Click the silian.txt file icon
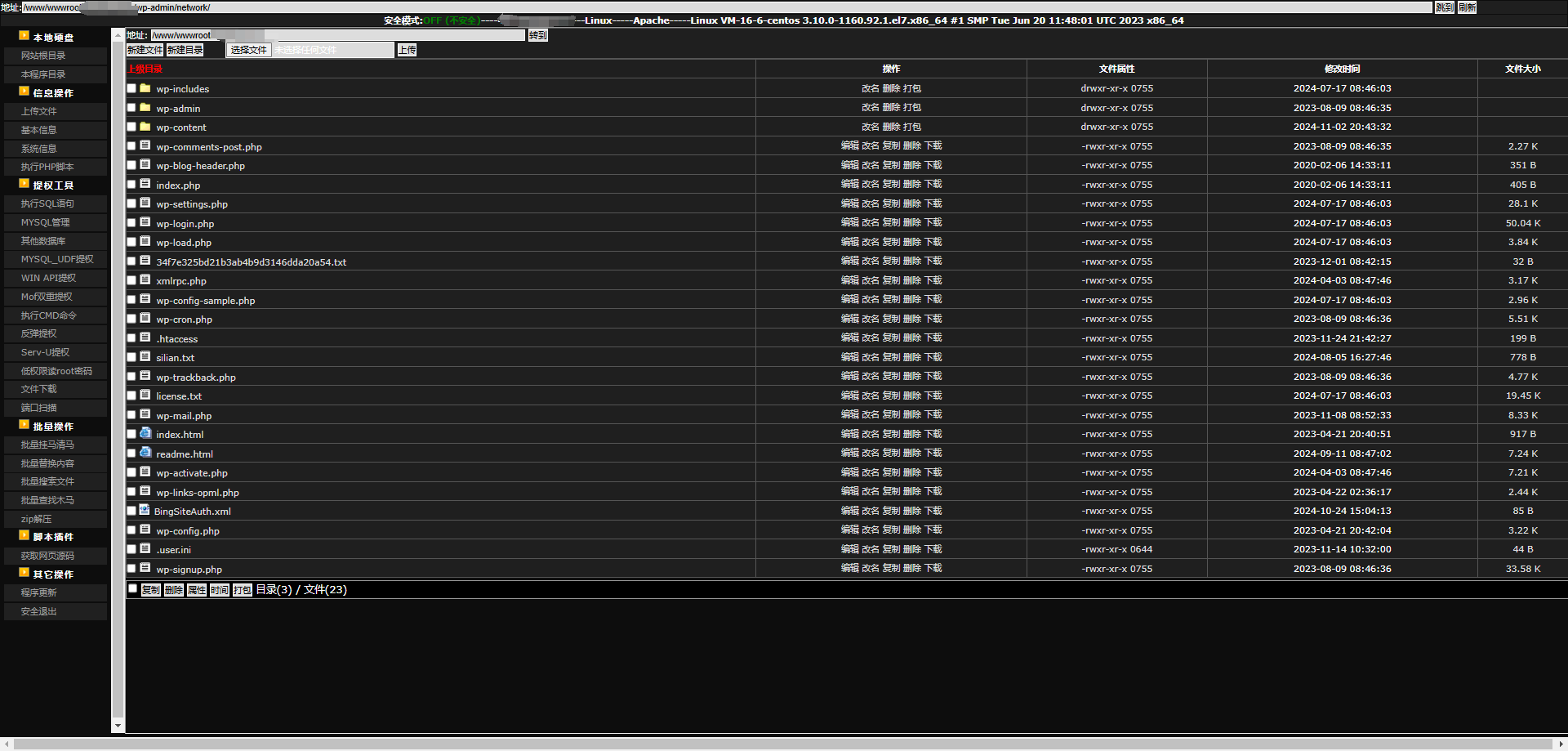 145,357
